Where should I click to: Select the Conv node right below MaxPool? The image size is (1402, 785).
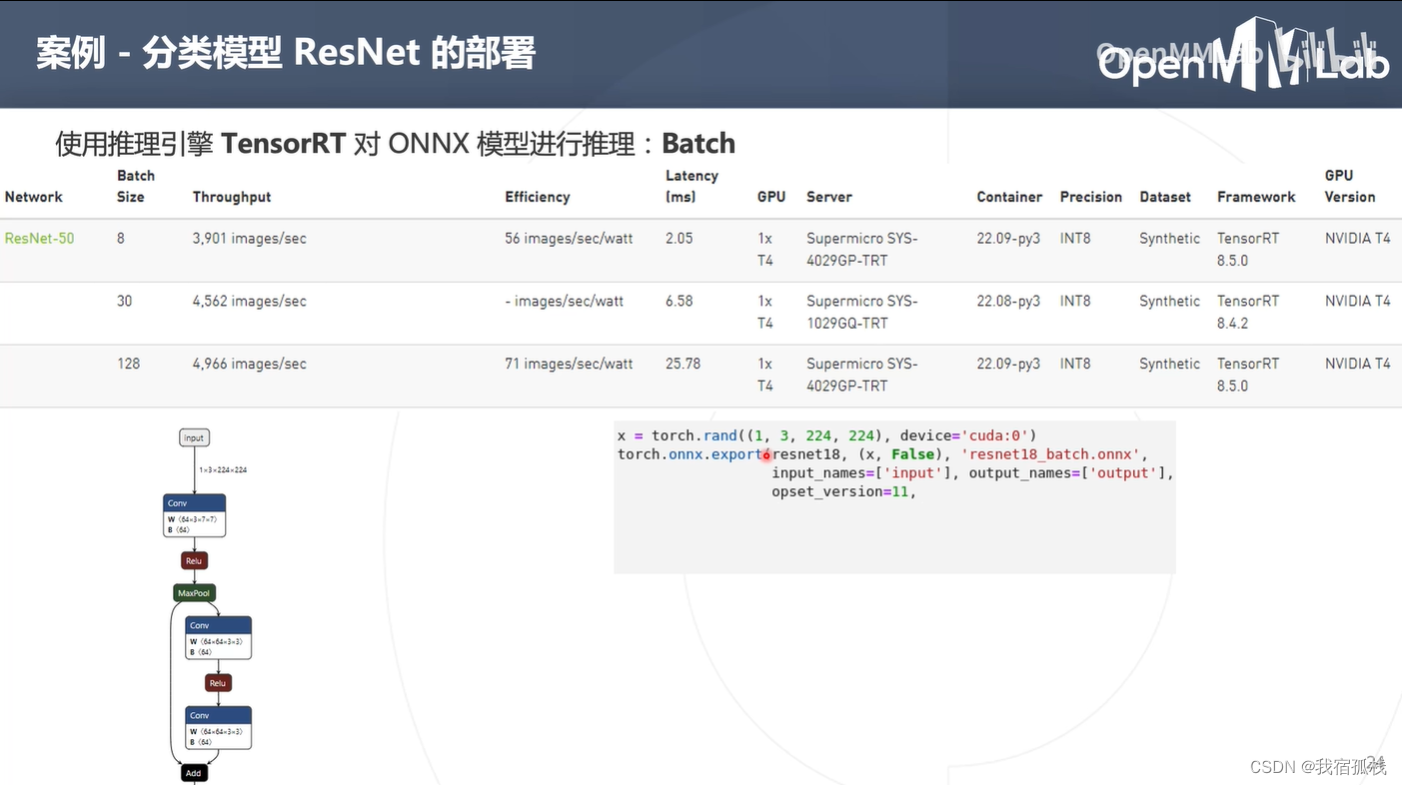pos(218,638)
